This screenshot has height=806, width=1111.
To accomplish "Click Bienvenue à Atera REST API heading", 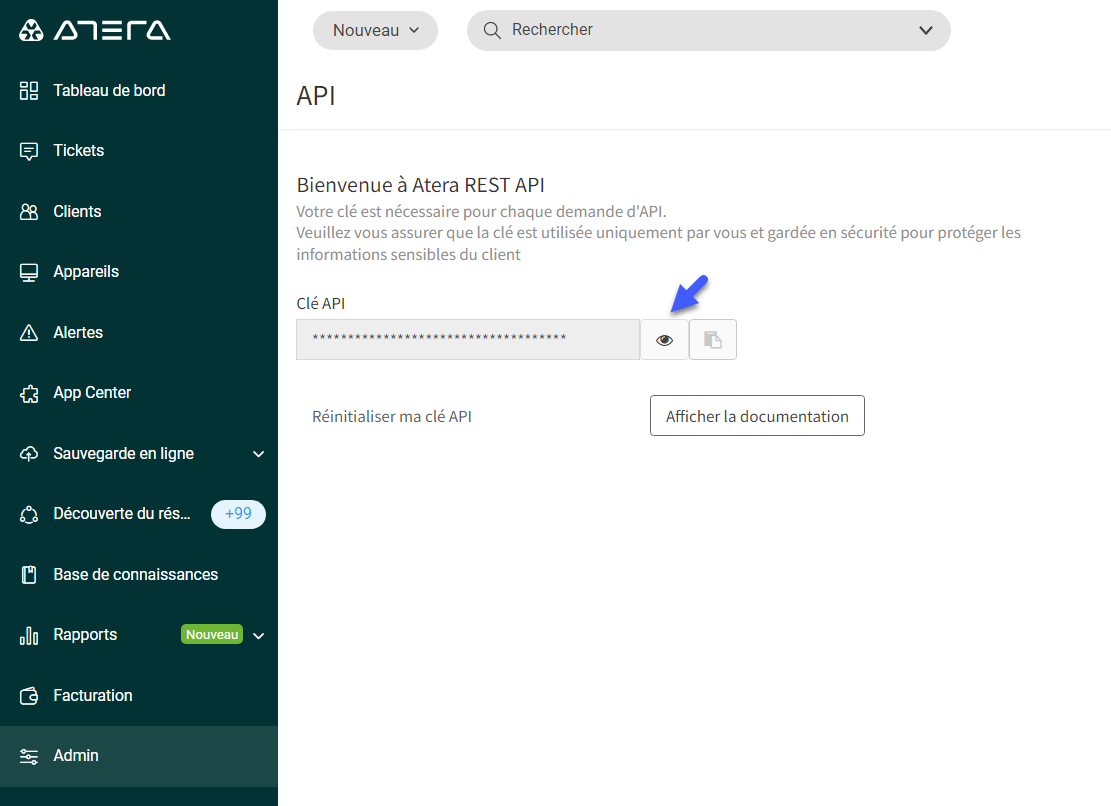I will [x=421, y=185].
